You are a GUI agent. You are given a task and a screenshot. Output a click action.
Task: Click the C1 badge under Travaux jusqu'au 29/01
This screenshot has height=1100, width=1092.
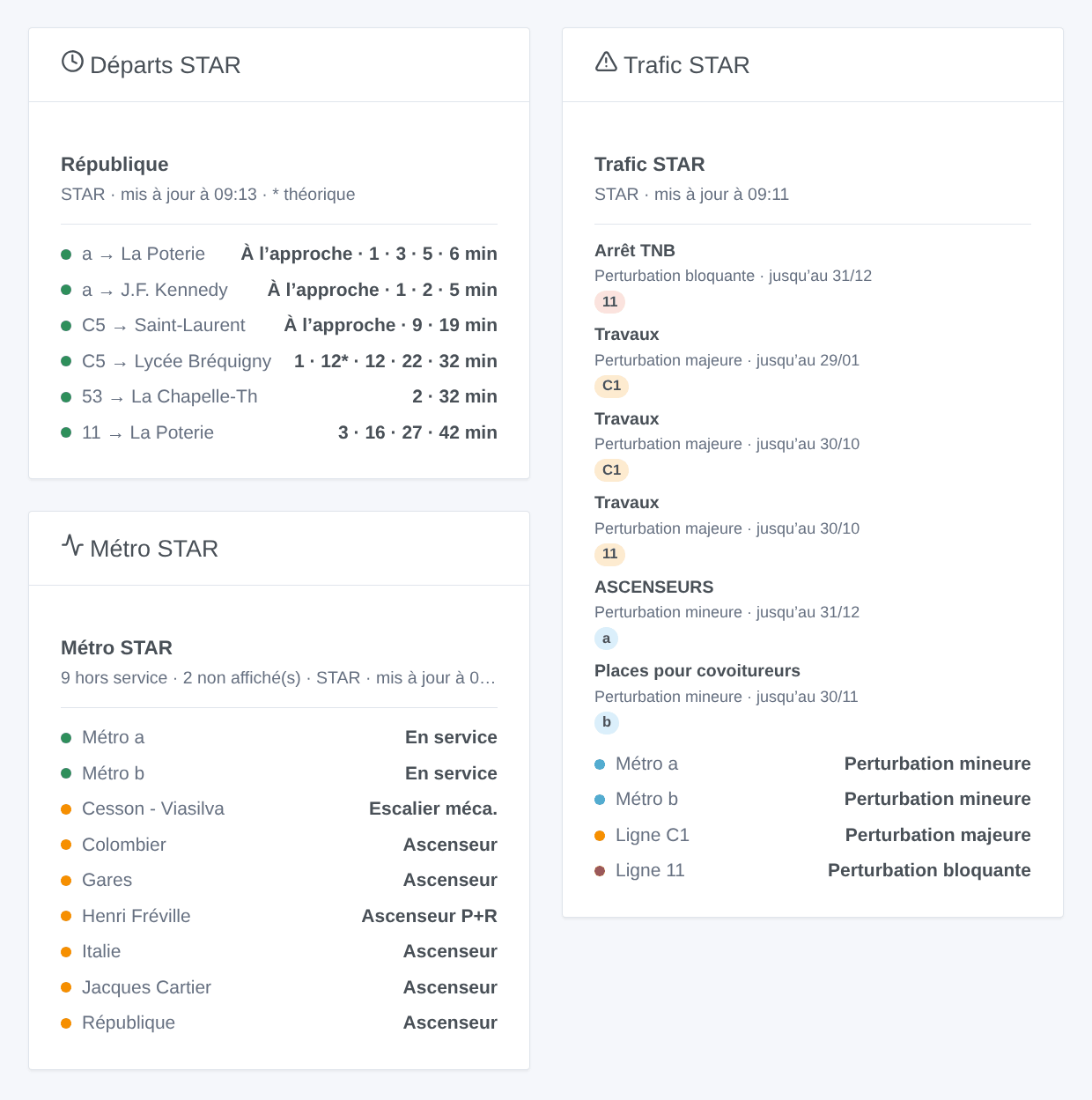(611, 386)
